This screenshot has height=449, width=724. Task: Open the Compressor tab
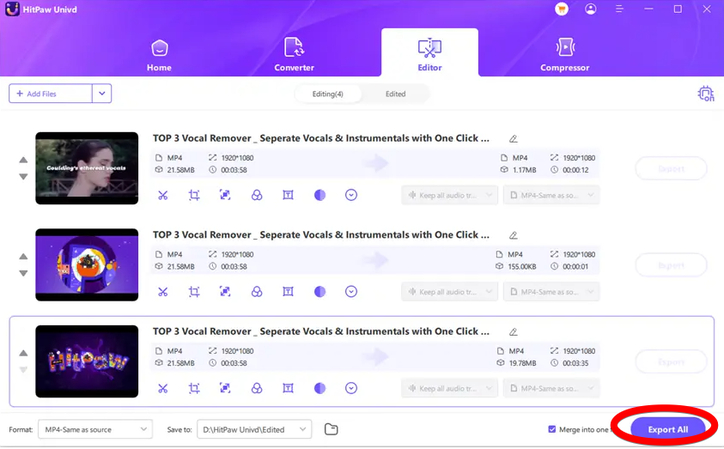564,54
